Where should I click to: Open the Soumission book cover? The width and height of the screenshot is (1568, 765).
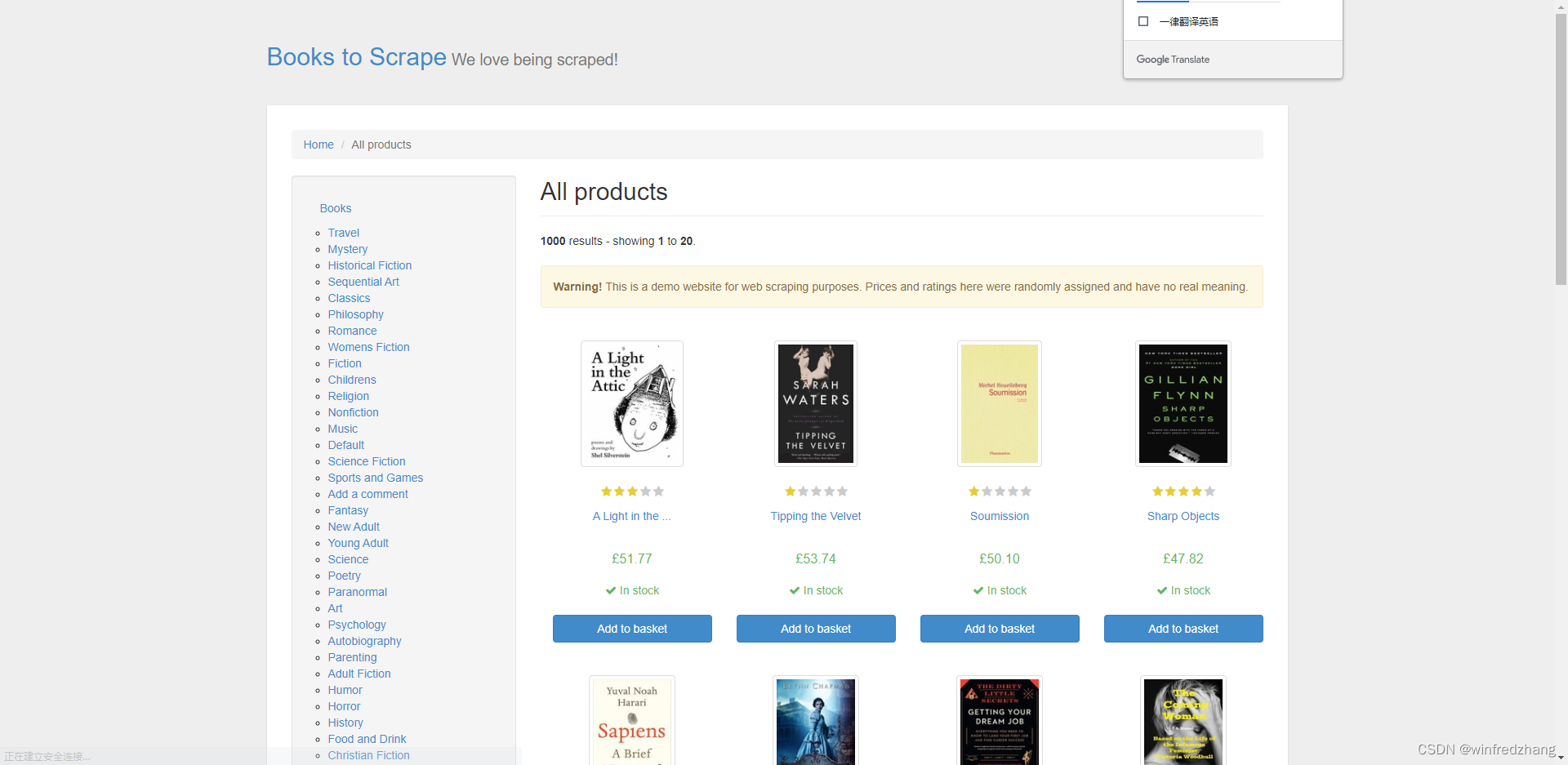(1000, 403)
